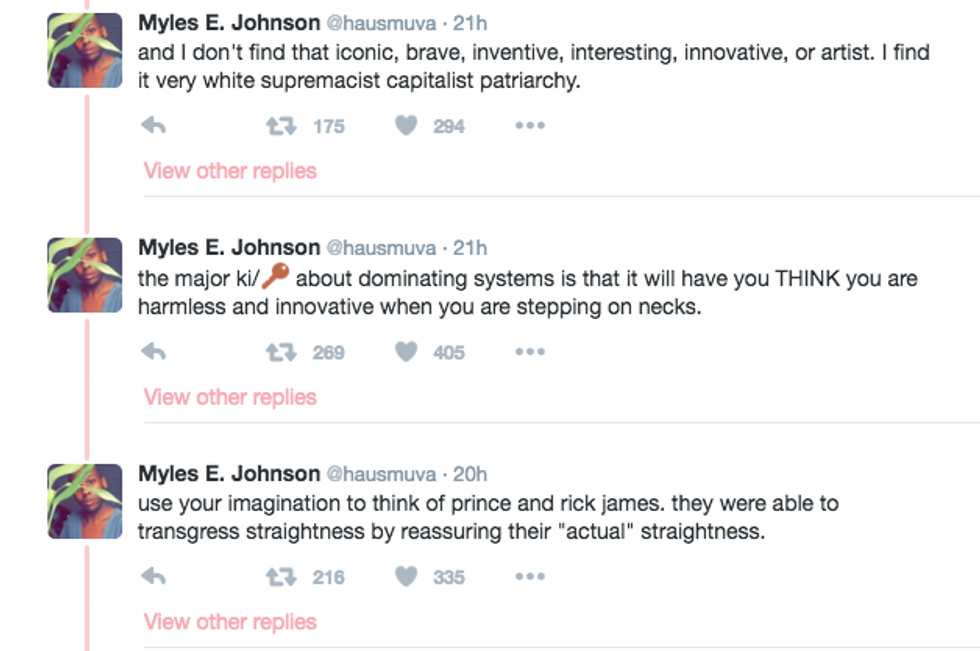Click @hausmuva handle on the second tweet
The width and height of the screenshot is (980, 651).
(382, 248)
